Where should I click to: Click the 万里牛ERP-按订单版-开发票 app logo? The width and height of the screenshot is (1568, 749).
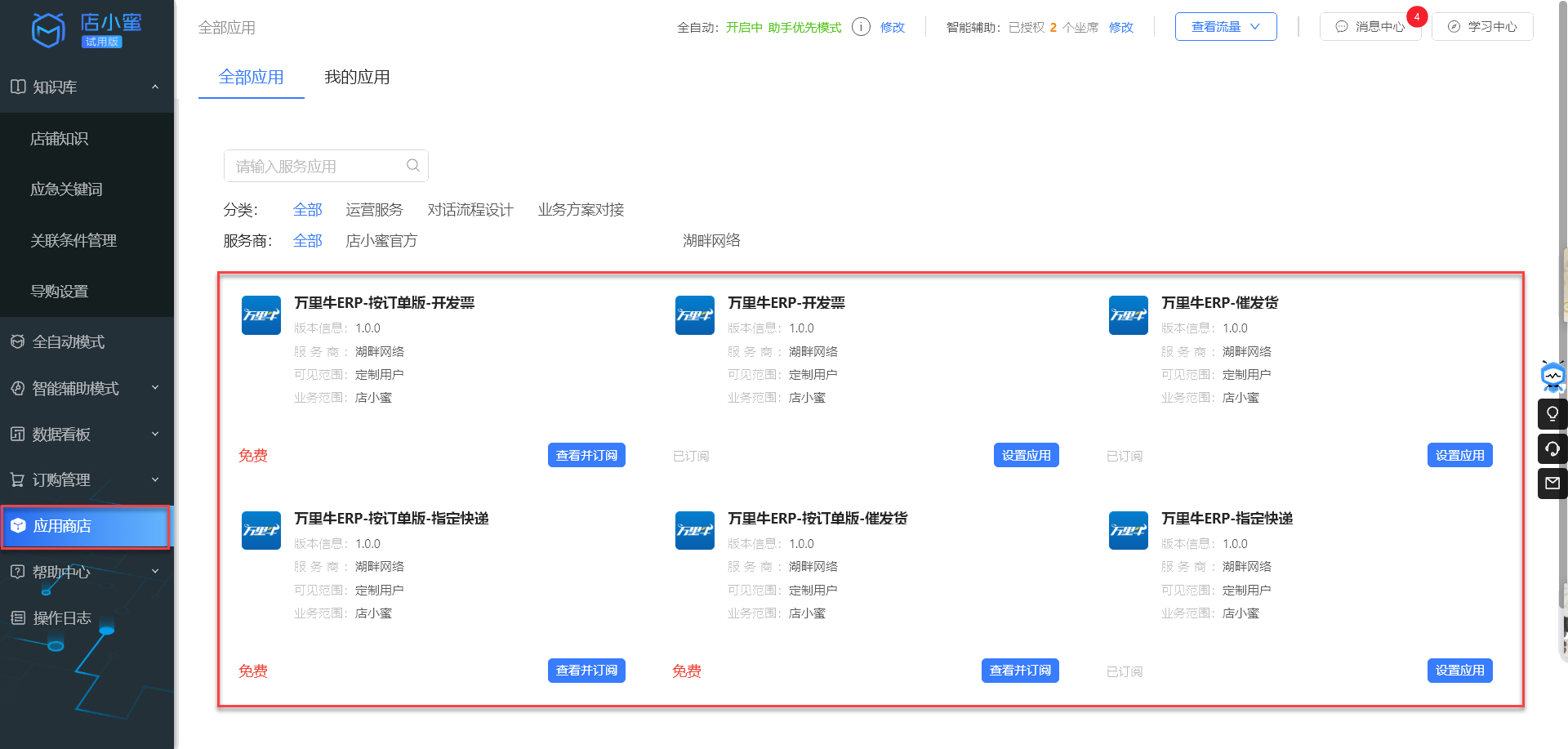(x=261, y=315)
